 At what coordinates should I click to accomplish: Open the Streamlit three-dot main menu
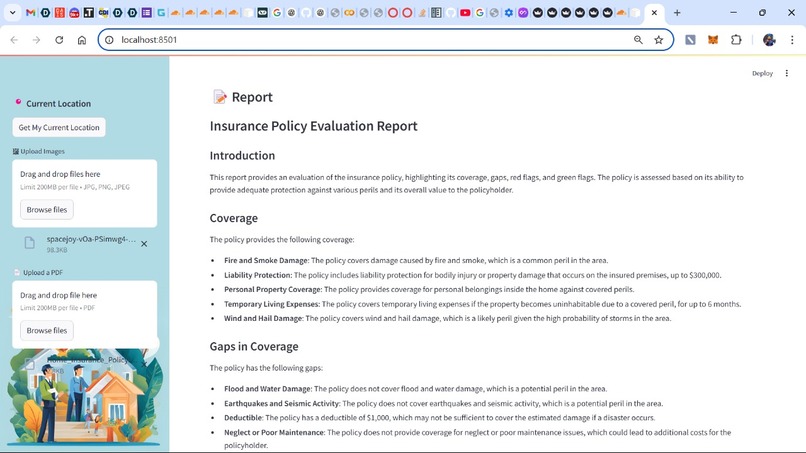pyautogui.click(x=786, y=73)
